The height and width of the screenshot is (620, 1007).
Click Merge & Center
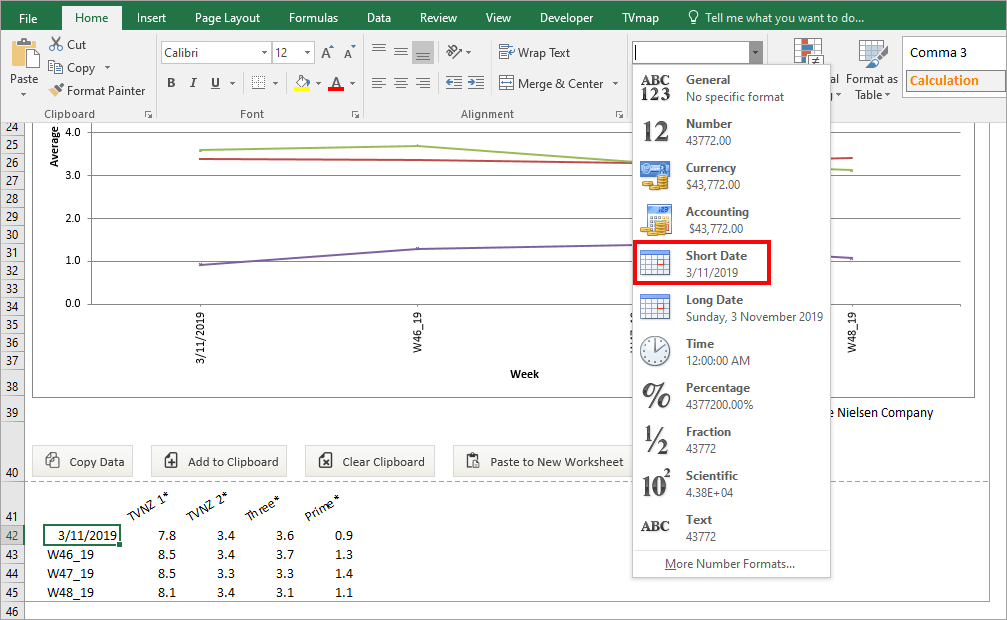point(551,84)
